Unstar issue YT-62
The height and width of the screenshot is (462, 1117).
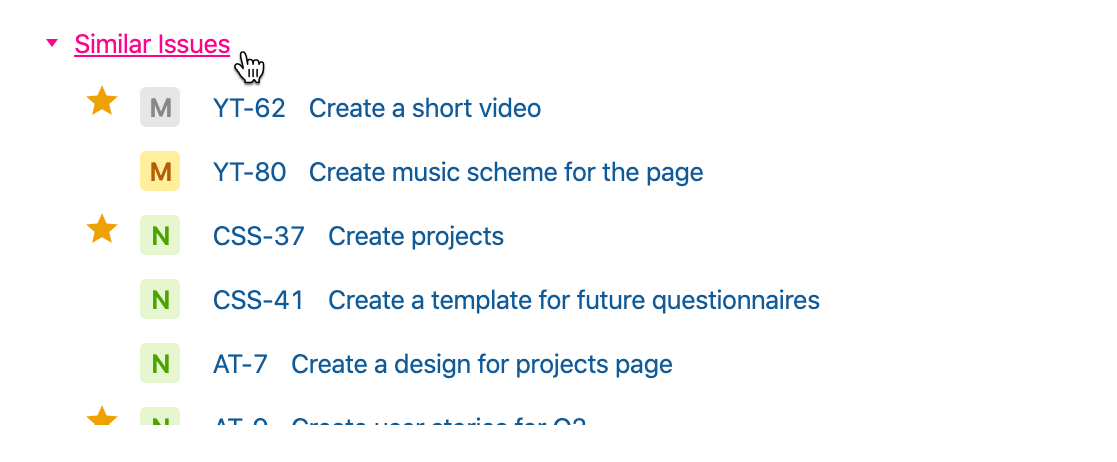[x=102, y=101]
